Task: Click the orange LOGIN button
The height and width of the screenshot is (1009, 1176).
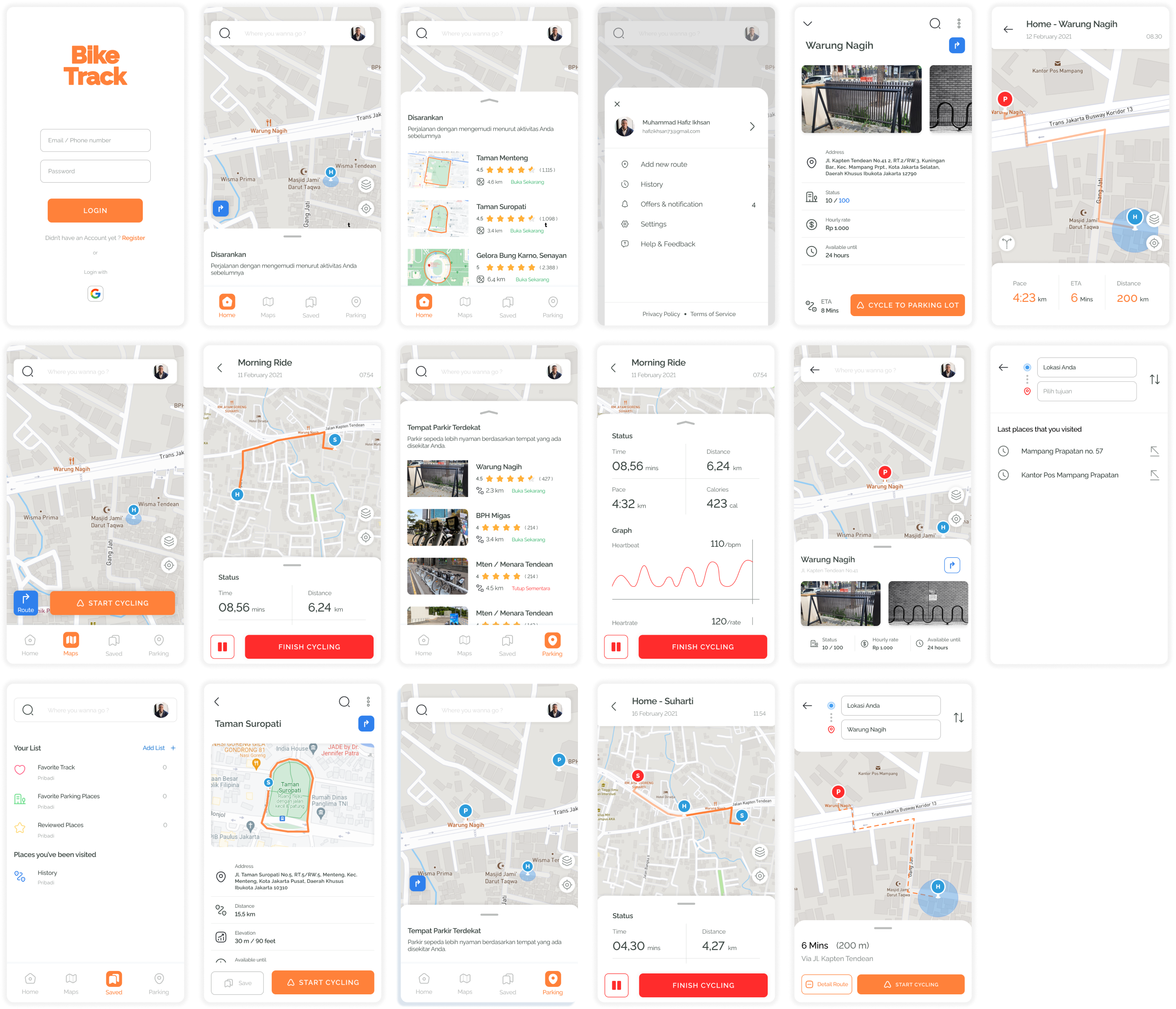Action: tap(95, 211)
